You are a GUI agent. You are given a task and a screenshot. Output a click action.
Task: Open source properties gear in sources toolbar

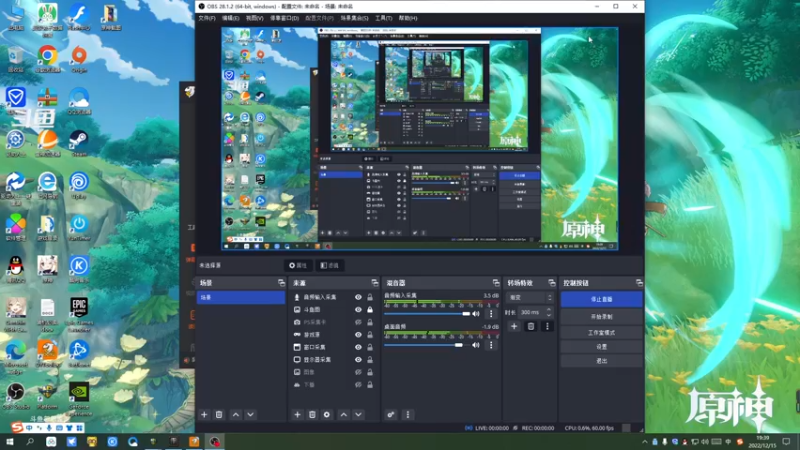[x=327, y=415]
